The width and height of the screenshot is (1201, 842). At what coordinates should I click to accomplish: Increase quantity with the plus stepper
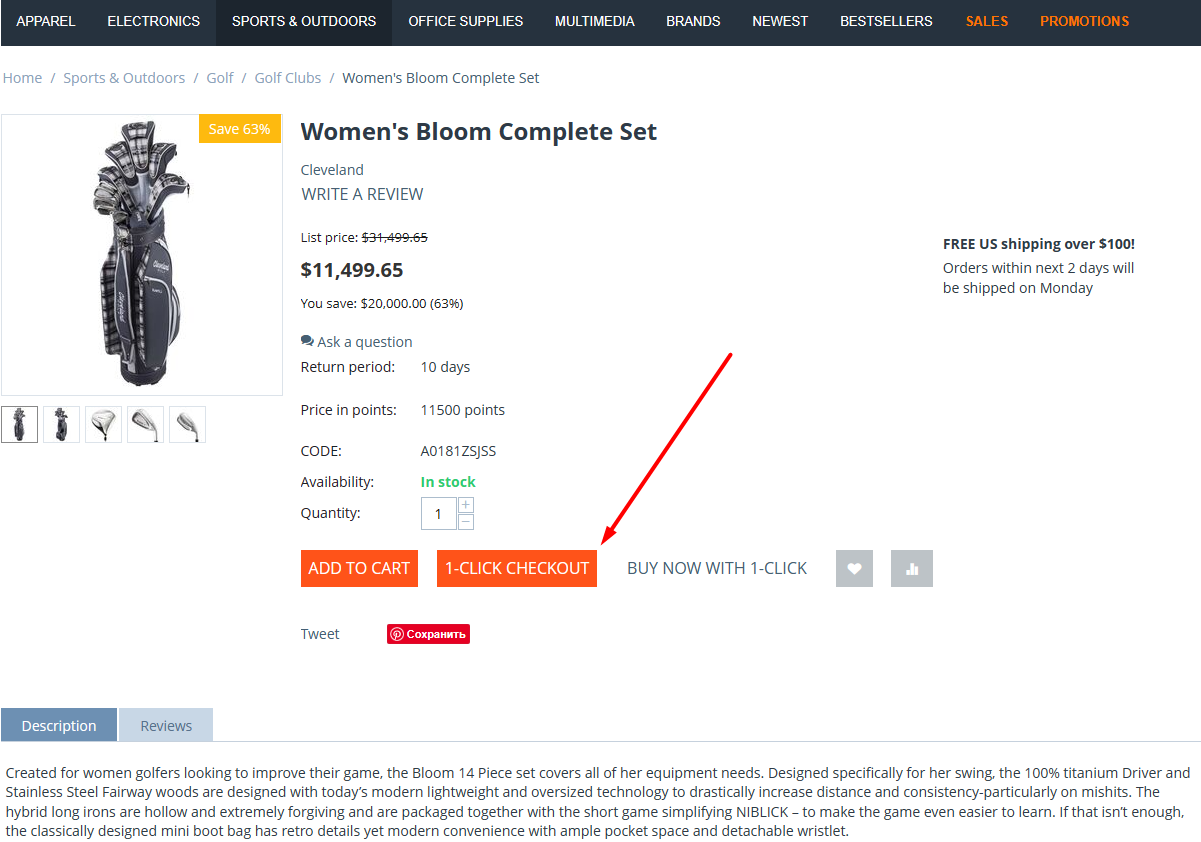466,505
